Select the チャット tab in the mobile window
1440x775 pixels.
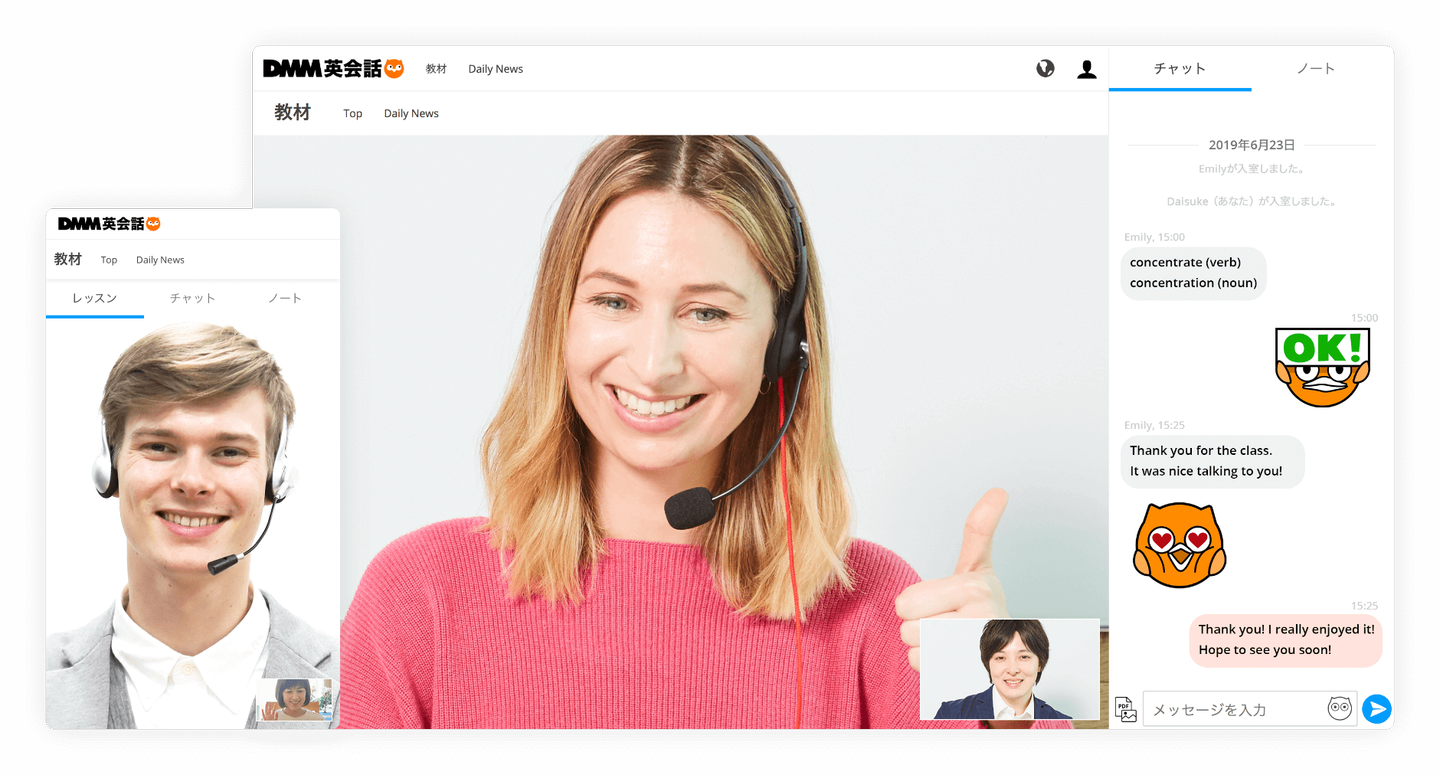(x=192, y=299)
